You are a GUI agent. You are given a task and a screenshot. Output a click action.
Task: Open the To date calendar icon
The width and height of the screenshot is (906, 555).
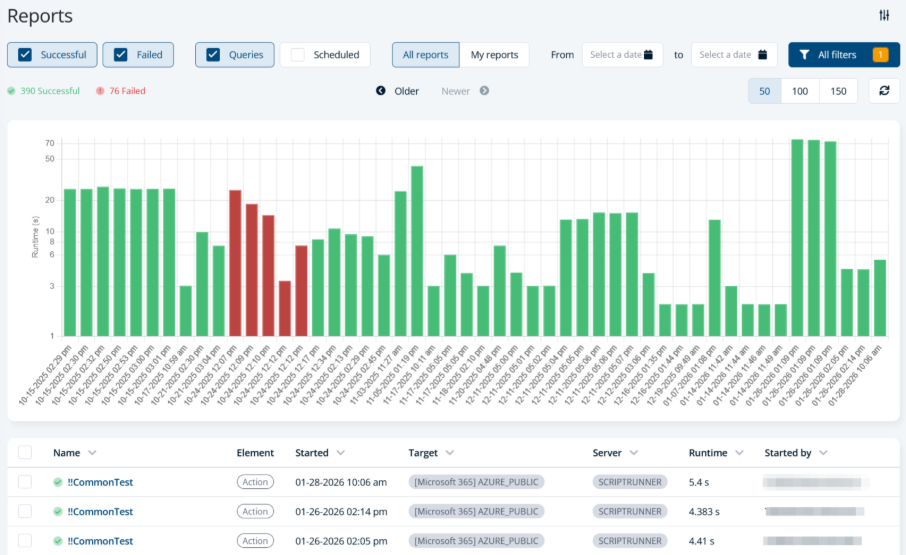(763, 55)
